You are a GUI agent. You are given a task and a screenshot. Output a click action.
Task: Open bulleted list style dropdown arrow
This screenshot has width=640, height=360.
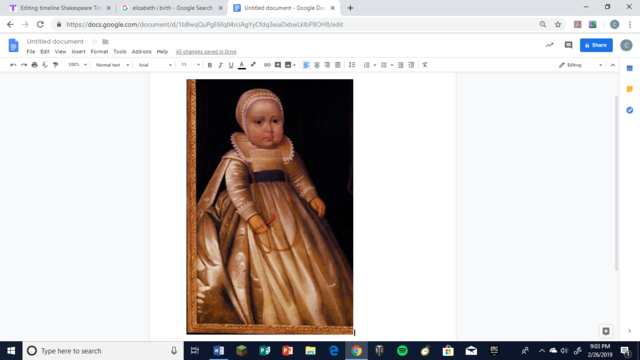pyautogui.click(x=392, y=65)
